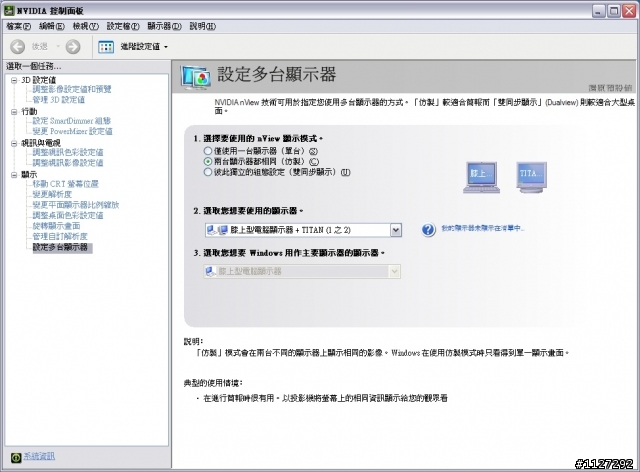Open 管理自訂解析度 task
Viewport: 640px width, 472px height.
click(60, 236)
